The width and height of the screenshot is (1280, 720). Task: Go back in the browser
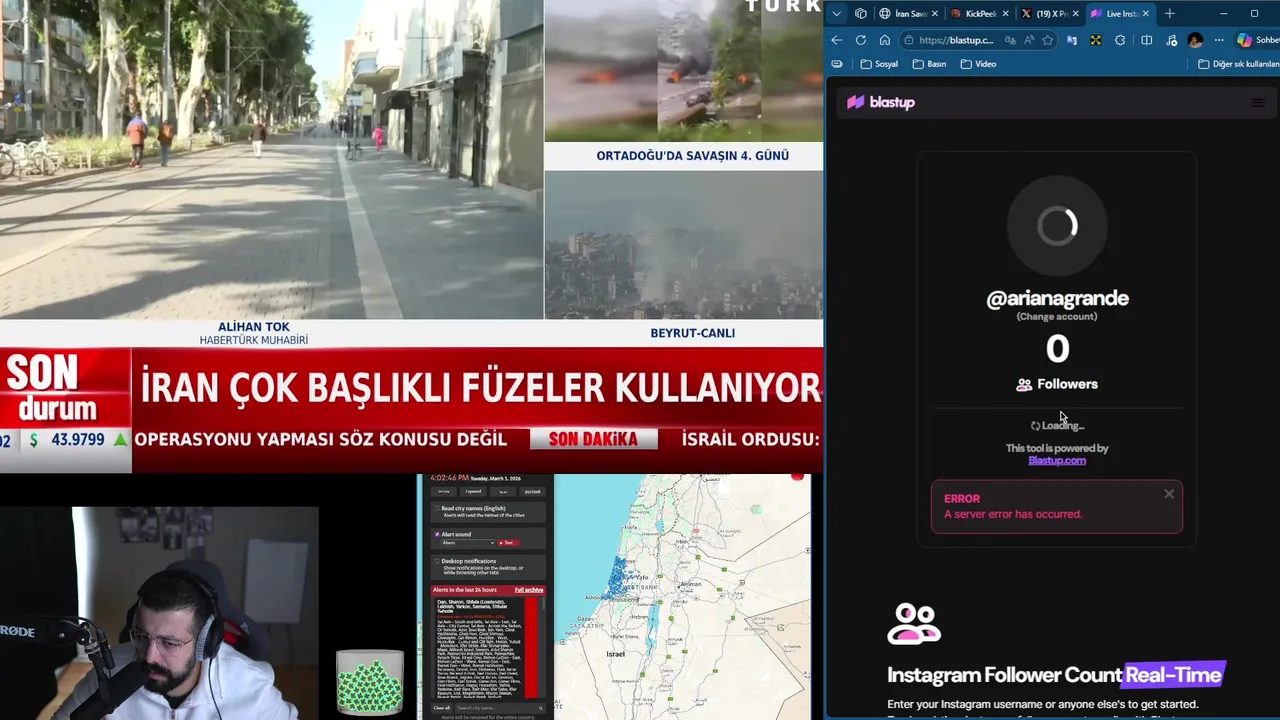(x=837, y=40)
